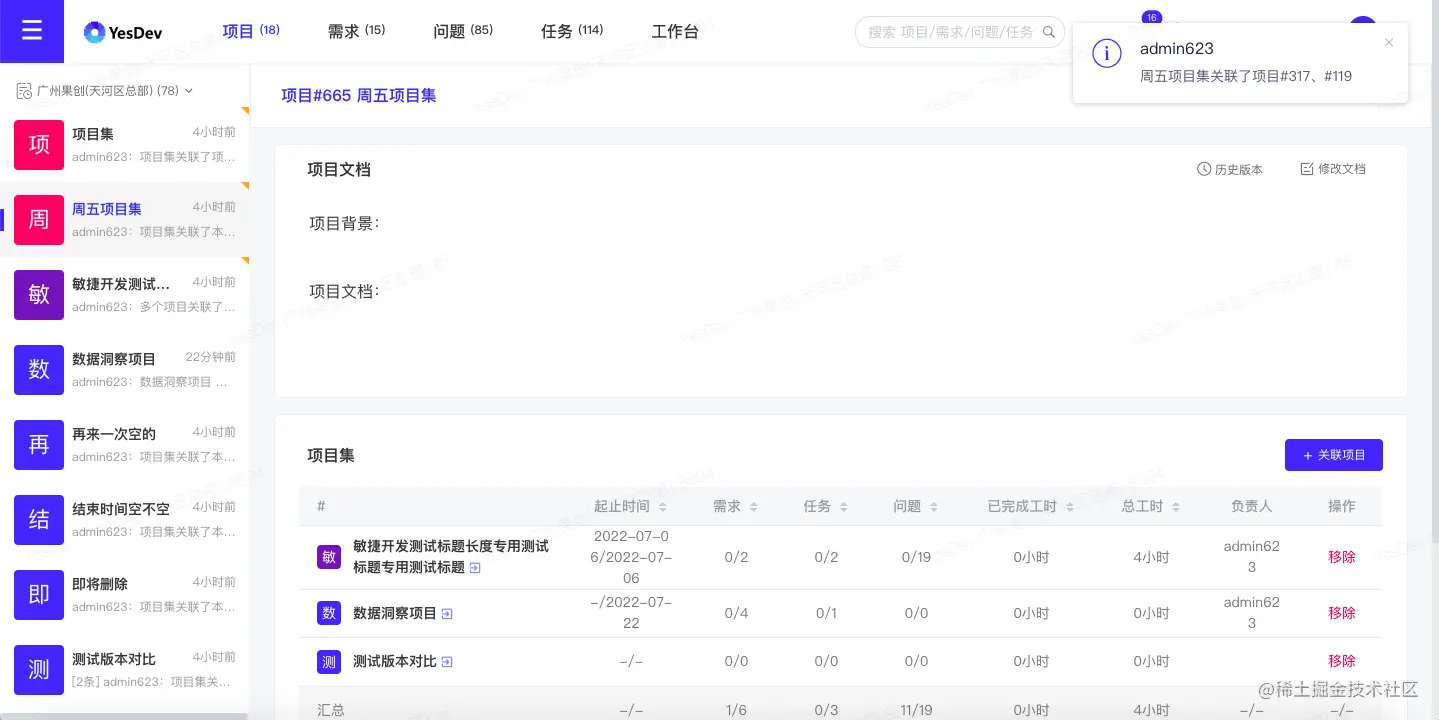Select the 测试版本对比 sidebar icon

tap(38, 670)
